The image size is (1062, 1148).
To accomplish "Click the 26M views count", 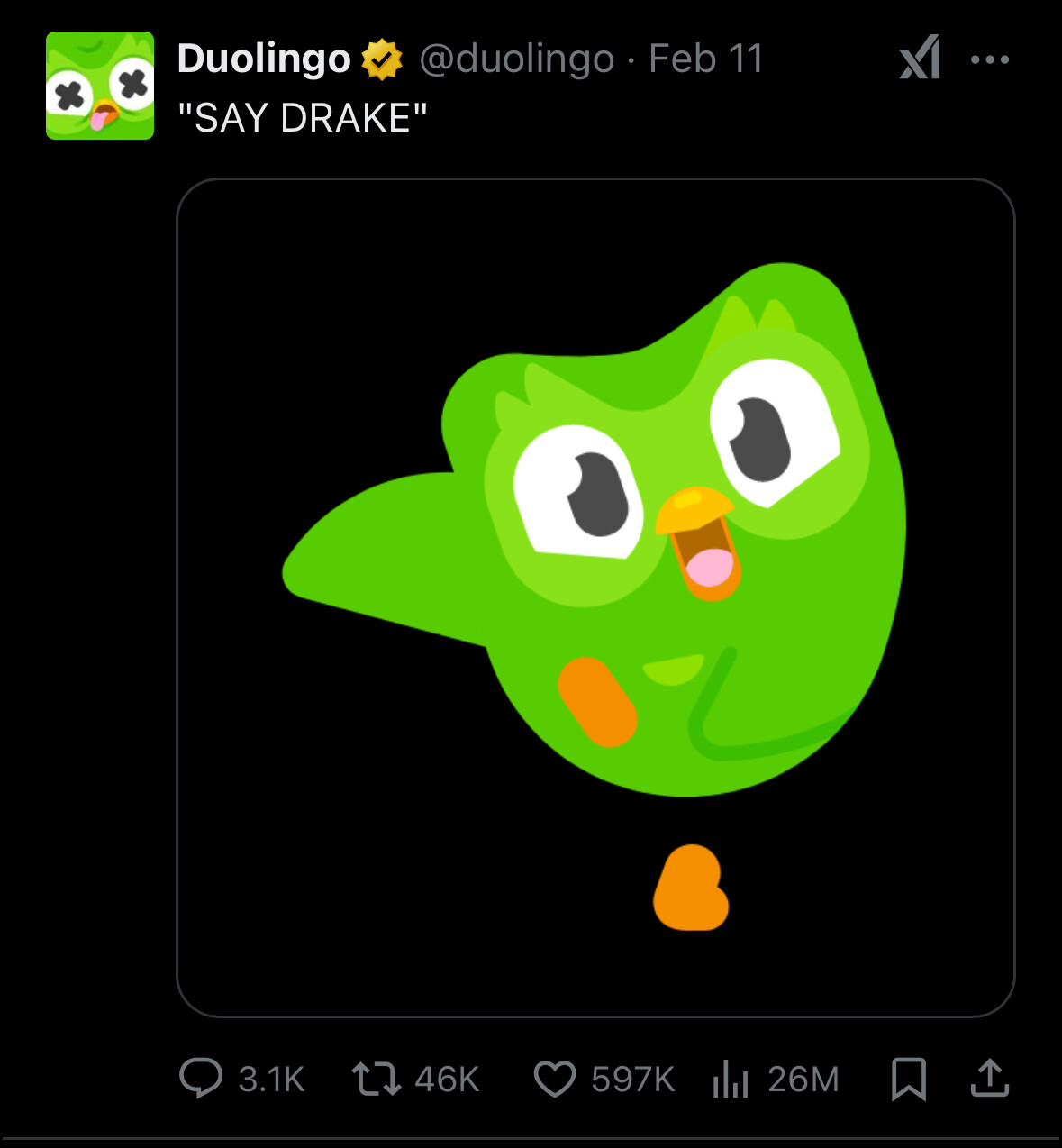I will (x=803, y=1079).
